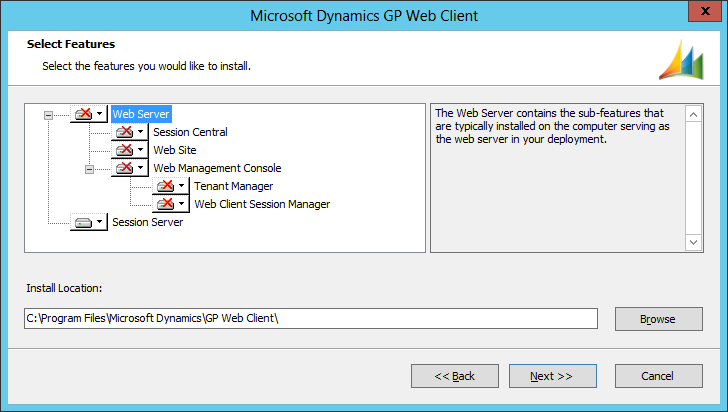This screenshot has height=412, width=728.
Task: Select Session Central in the feature tree
Action: click(190, 132)
